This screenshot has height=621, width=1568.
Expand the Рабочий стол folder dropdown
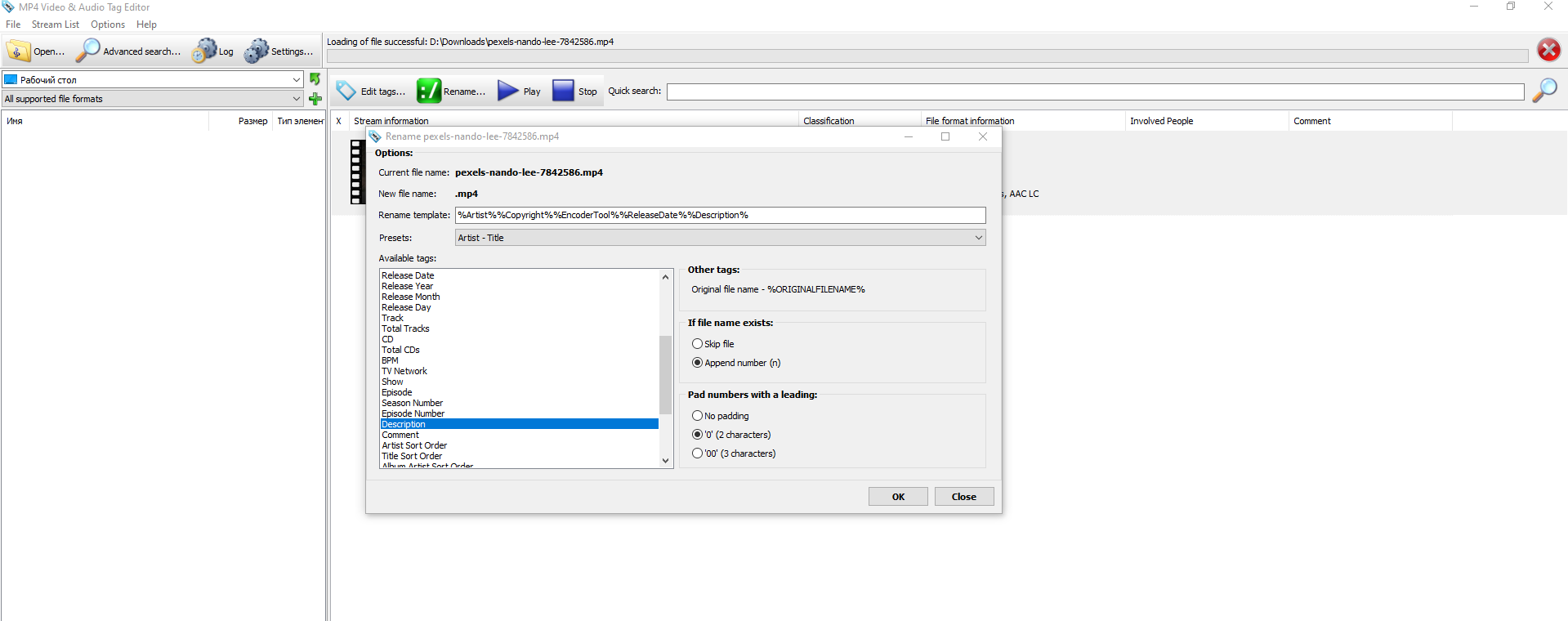coord(297,79)
